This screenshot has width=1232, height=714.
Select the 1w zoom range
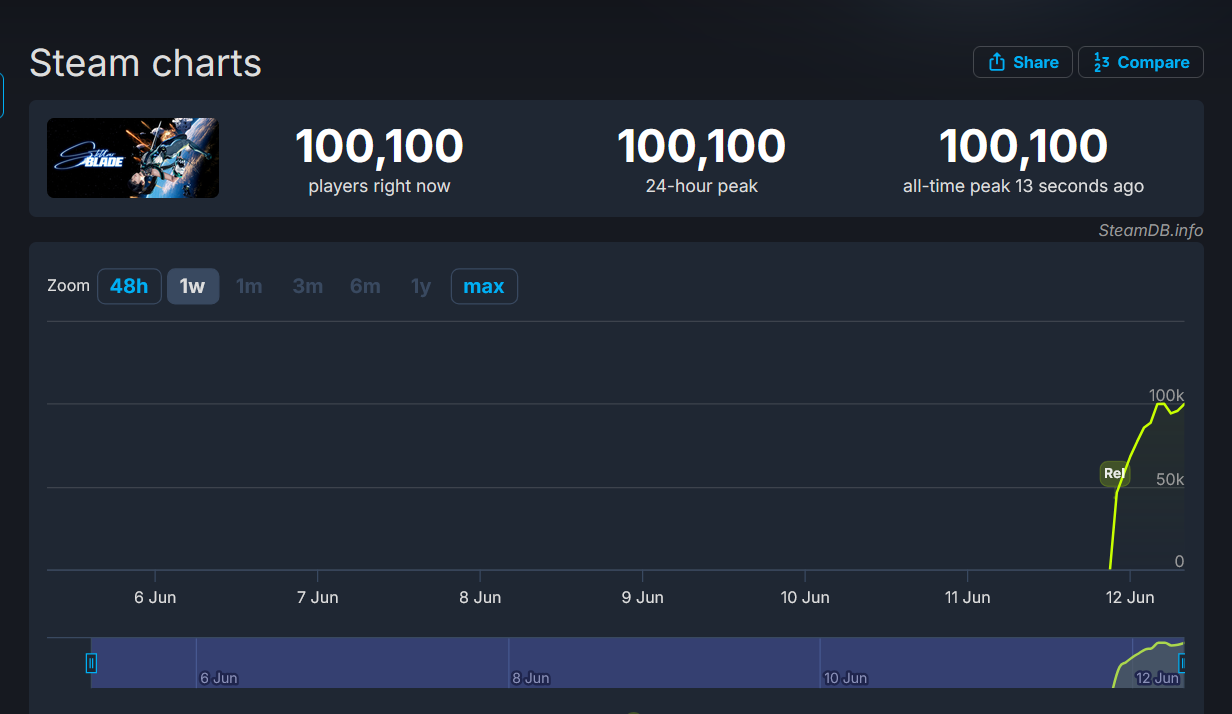pyautogui.click(x=193, y=286)
